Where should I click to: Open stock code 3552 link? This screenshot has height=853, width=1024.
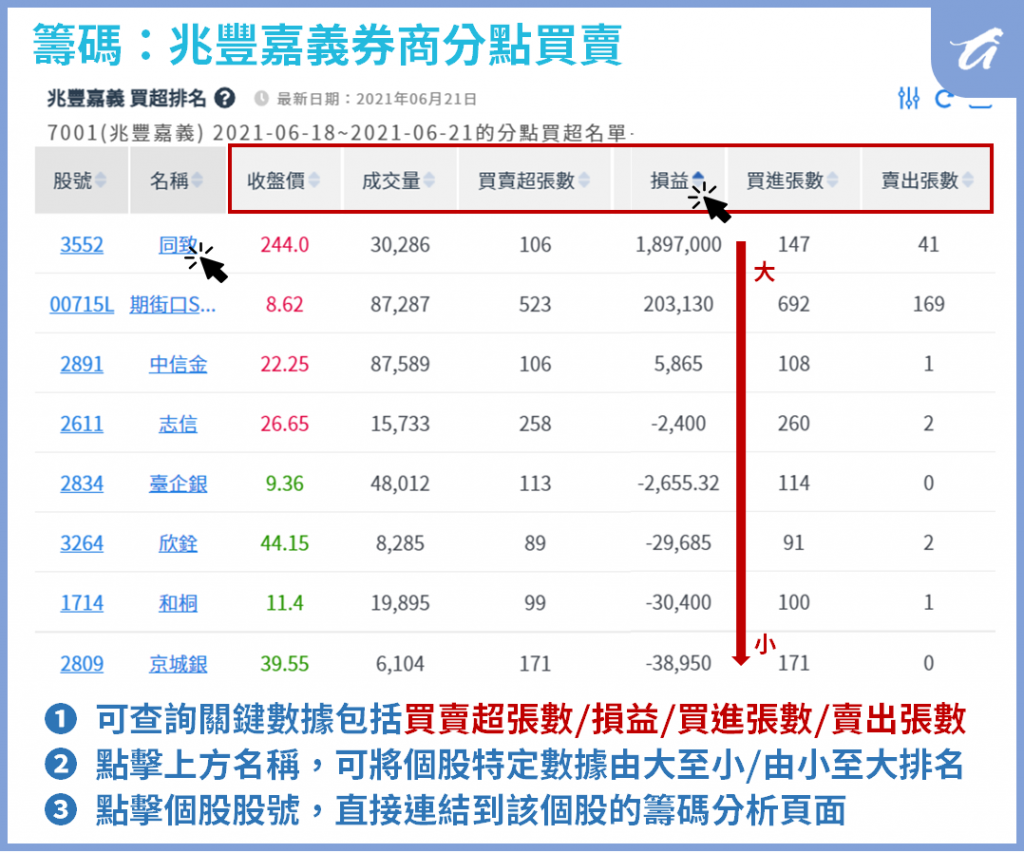pos(82,245)
